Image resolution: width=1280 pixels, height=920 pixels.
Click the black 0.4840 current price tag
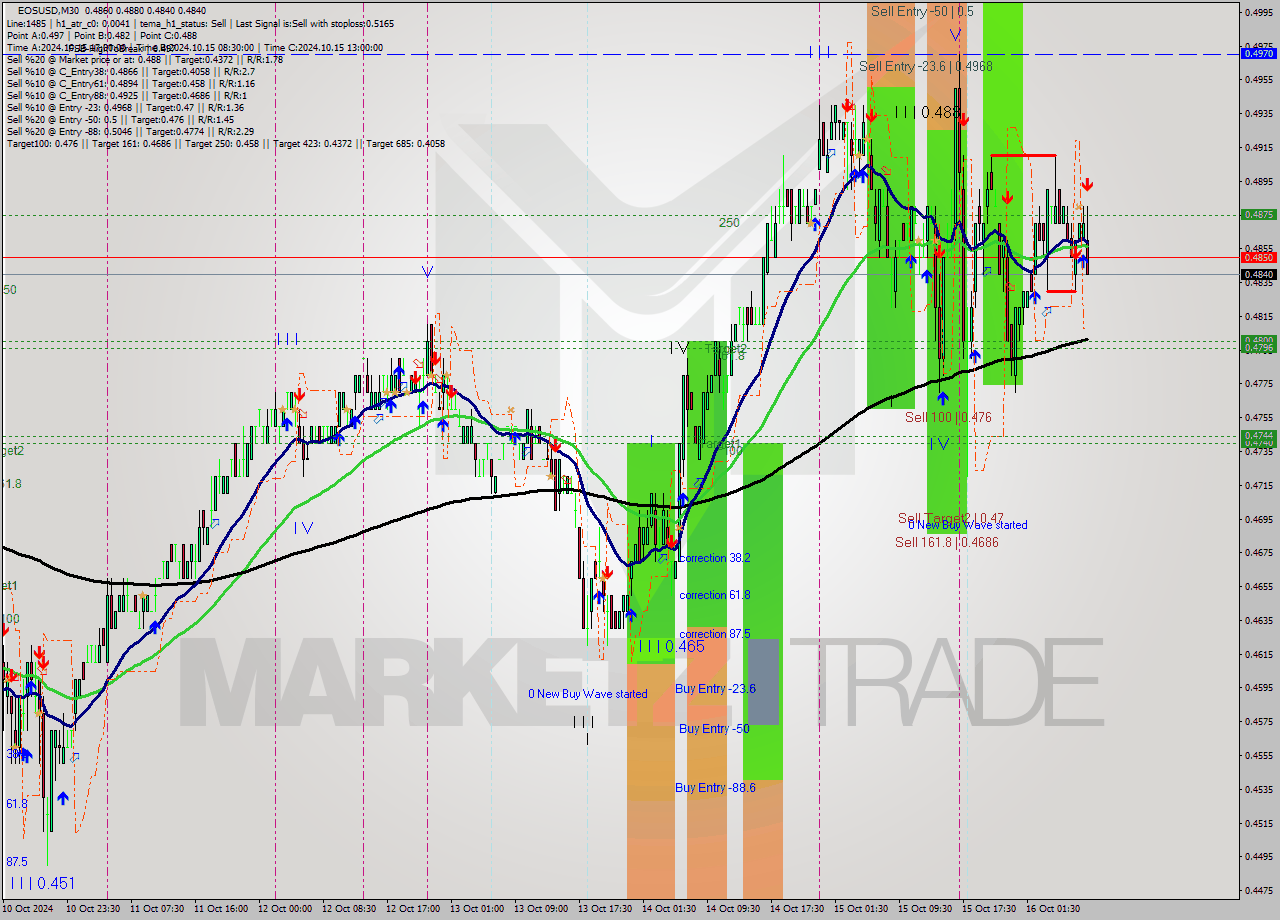point(1257,274)
